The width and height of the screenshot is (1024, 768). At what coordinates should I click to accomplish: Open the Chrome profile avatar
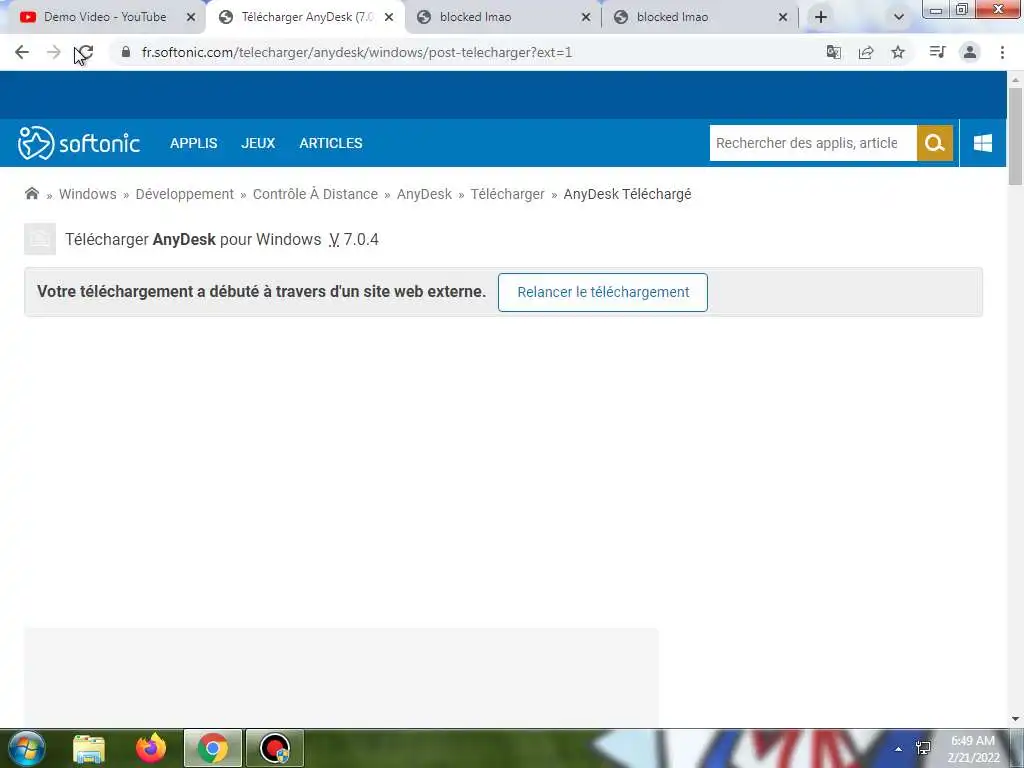(x=970, y=52)
